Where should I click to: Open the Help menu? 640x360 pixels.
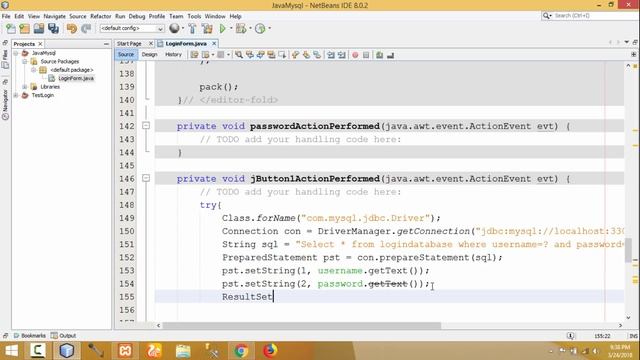coord(236,16)
